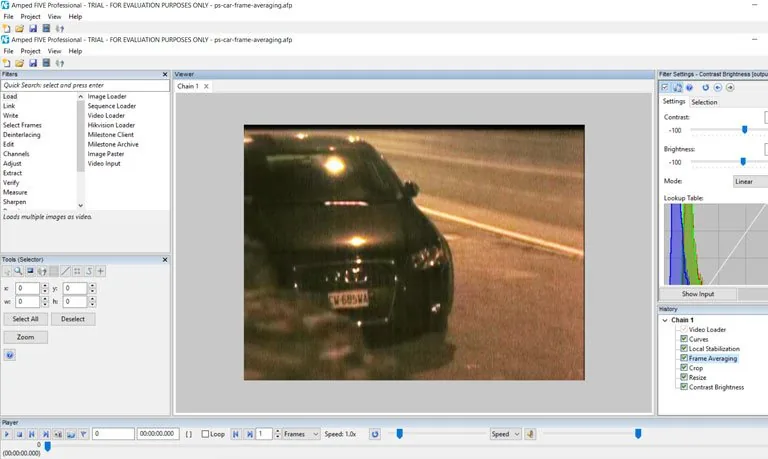Click Filter Settings next right-arrow icon
This screenshot has height=459, width=768.
click(x=730, y=87)
